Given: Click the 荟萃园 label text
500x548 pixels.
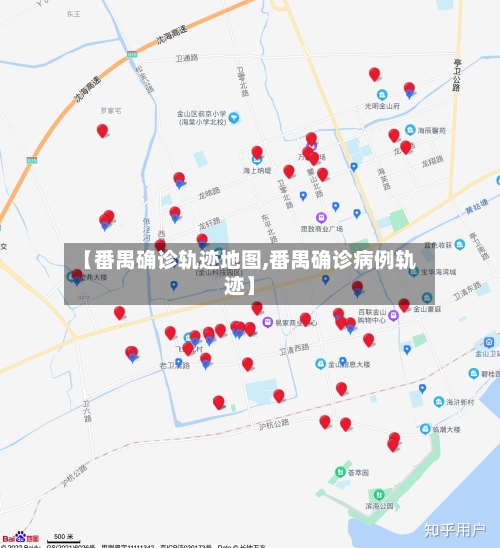Looking at the screenshot, I should coord(358,473).
